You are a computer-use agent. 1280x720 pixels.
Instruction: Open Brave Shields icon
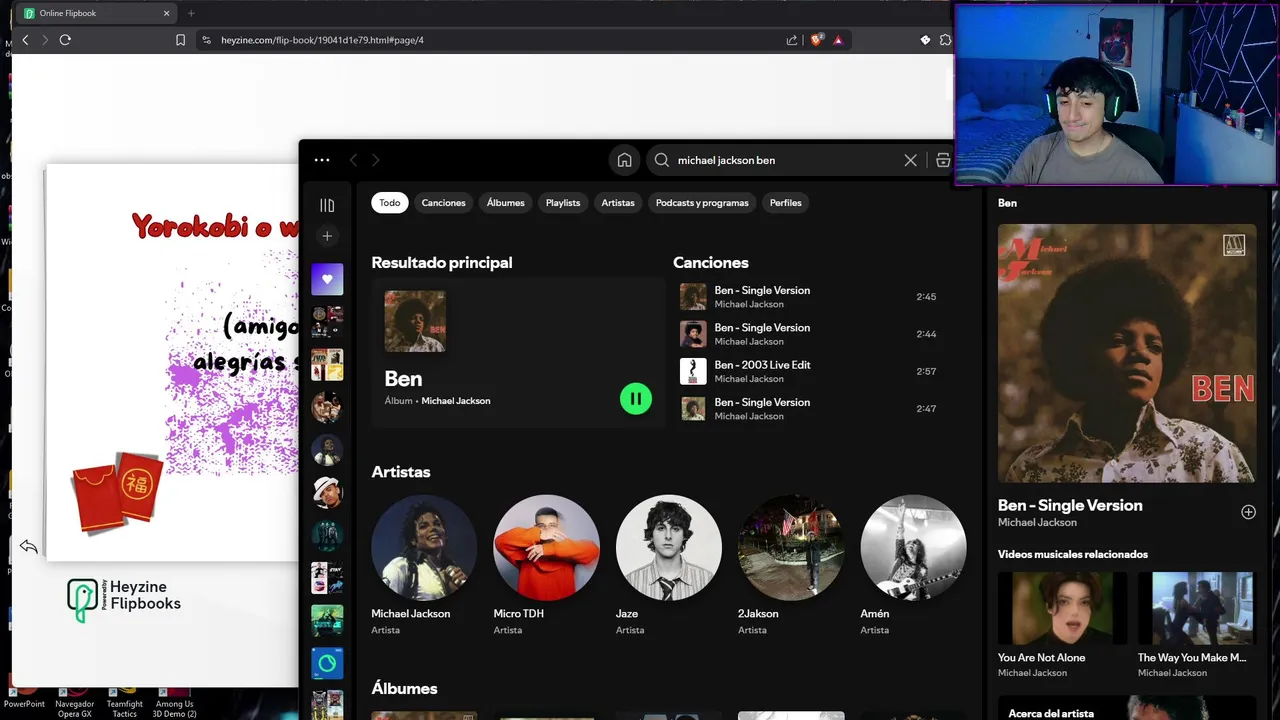(x=816, y=40)
